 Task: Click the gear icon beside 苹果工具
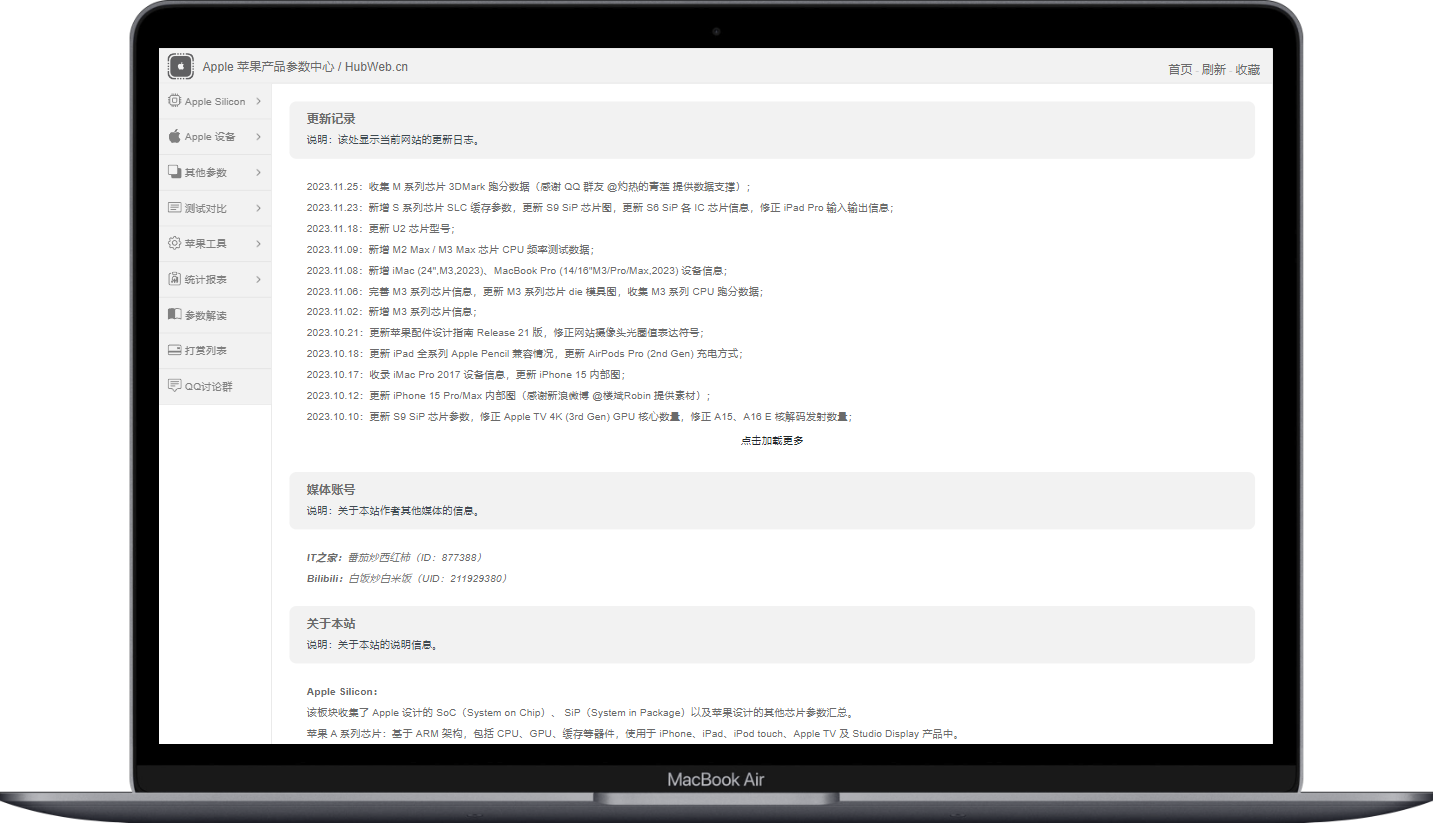click(x=175, y=243)
